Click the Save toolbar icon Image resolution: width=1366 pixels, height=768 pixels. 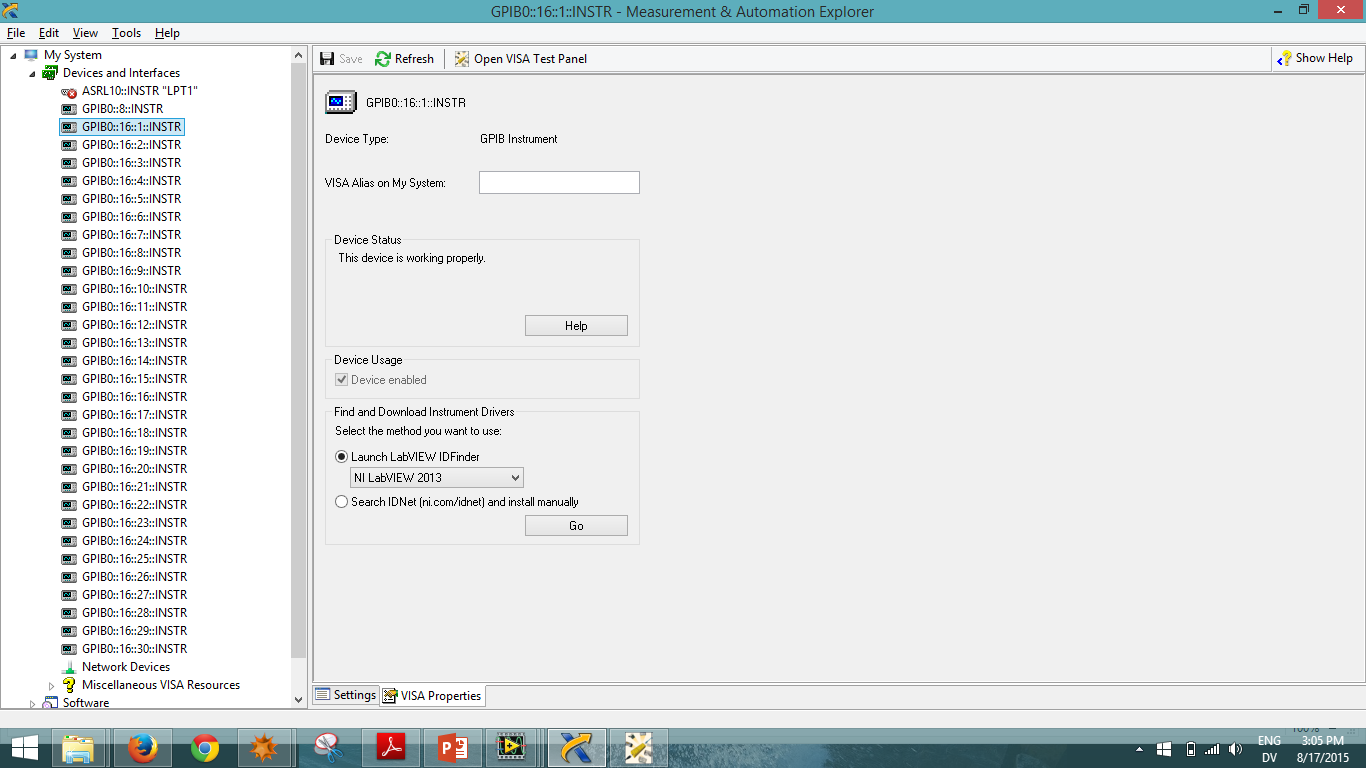click(327, 59)
